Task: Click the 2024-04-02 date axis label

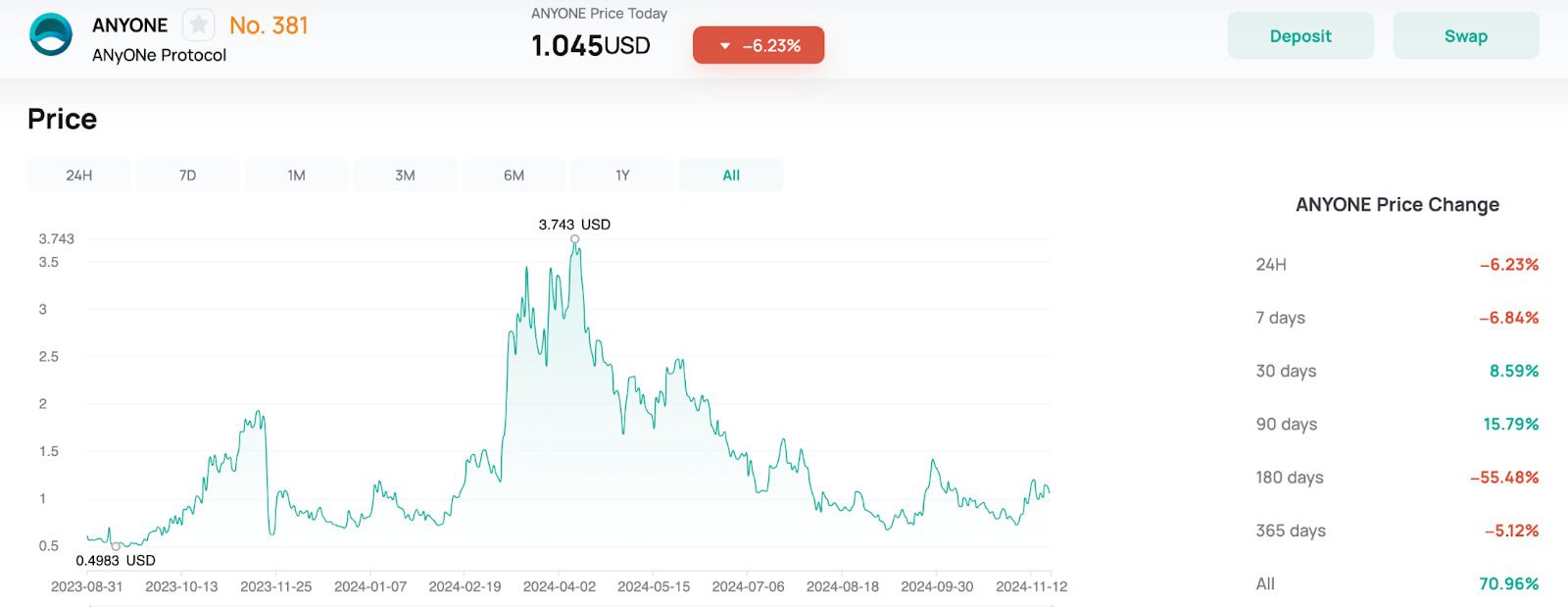Action: pos(559,586)
